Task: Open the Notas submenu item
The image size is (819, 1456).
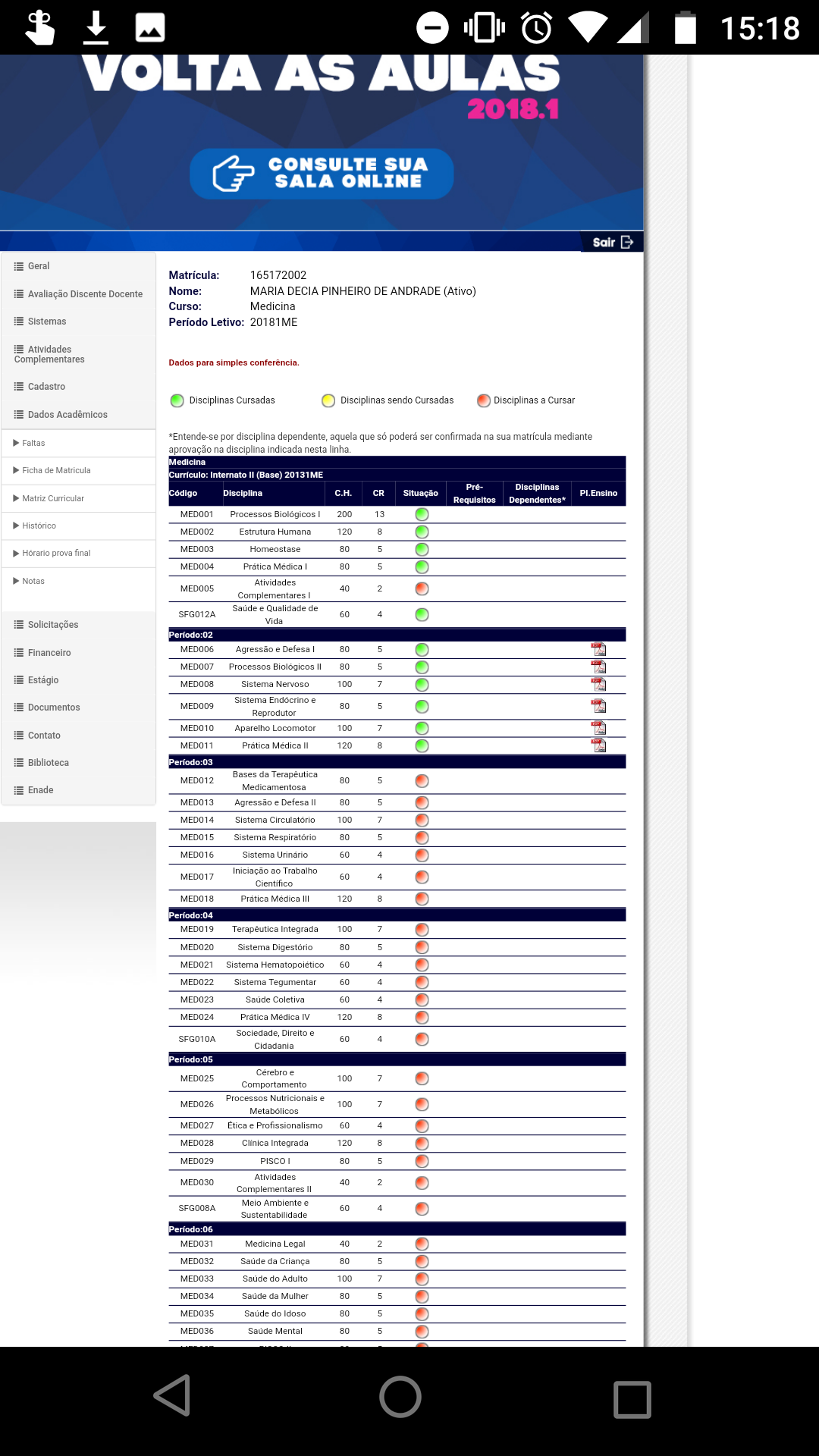Action: [x=33, y=581]
